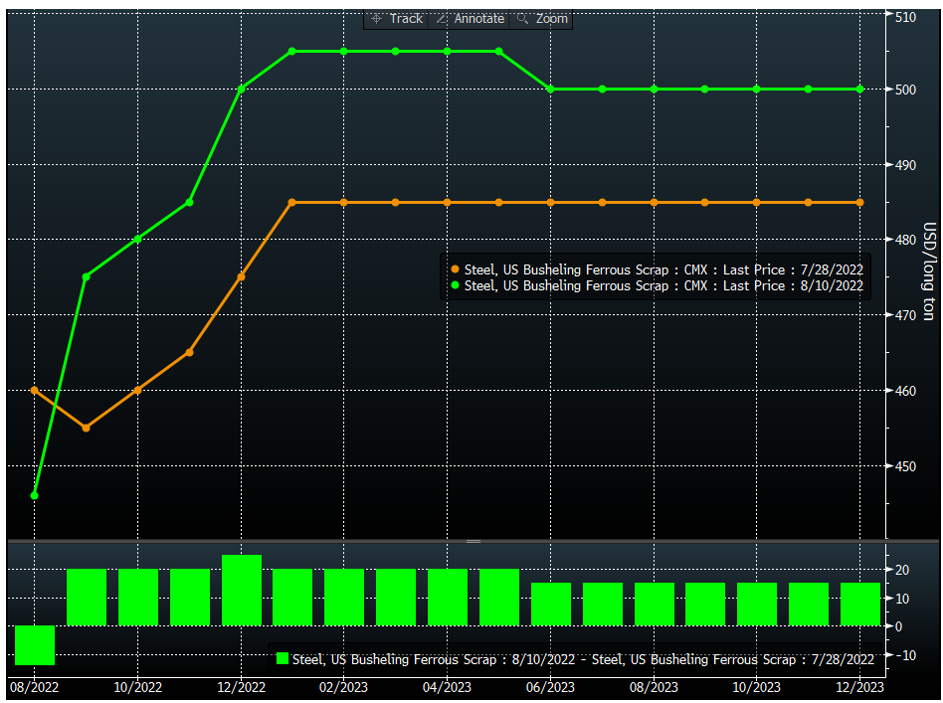Click the Annotate pencil icon
943x703 pixels.
441,19
